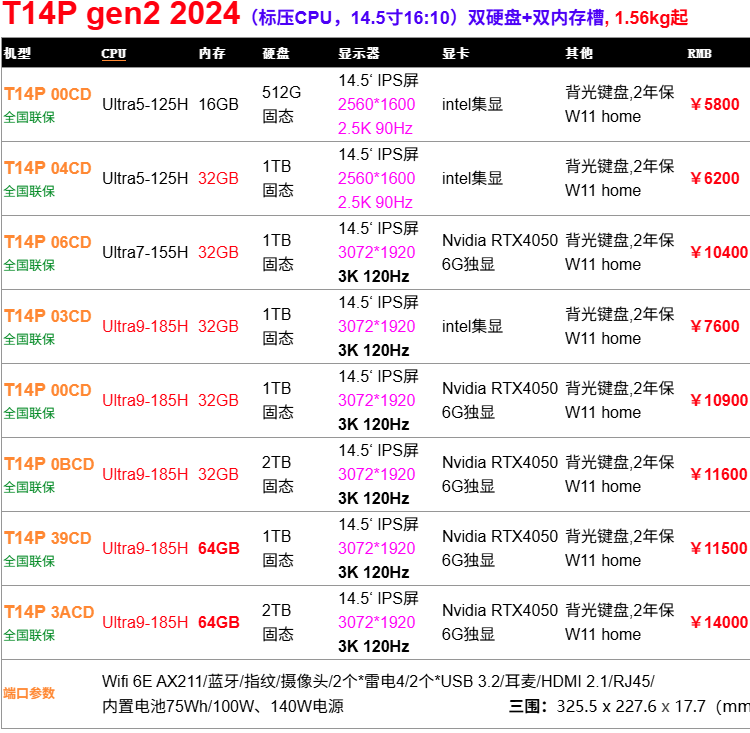Image resolution: width=750 pixels, height=733 pixels.
Task: Select model name "T14P 04CD"
Action: click(x=47, y=168)
